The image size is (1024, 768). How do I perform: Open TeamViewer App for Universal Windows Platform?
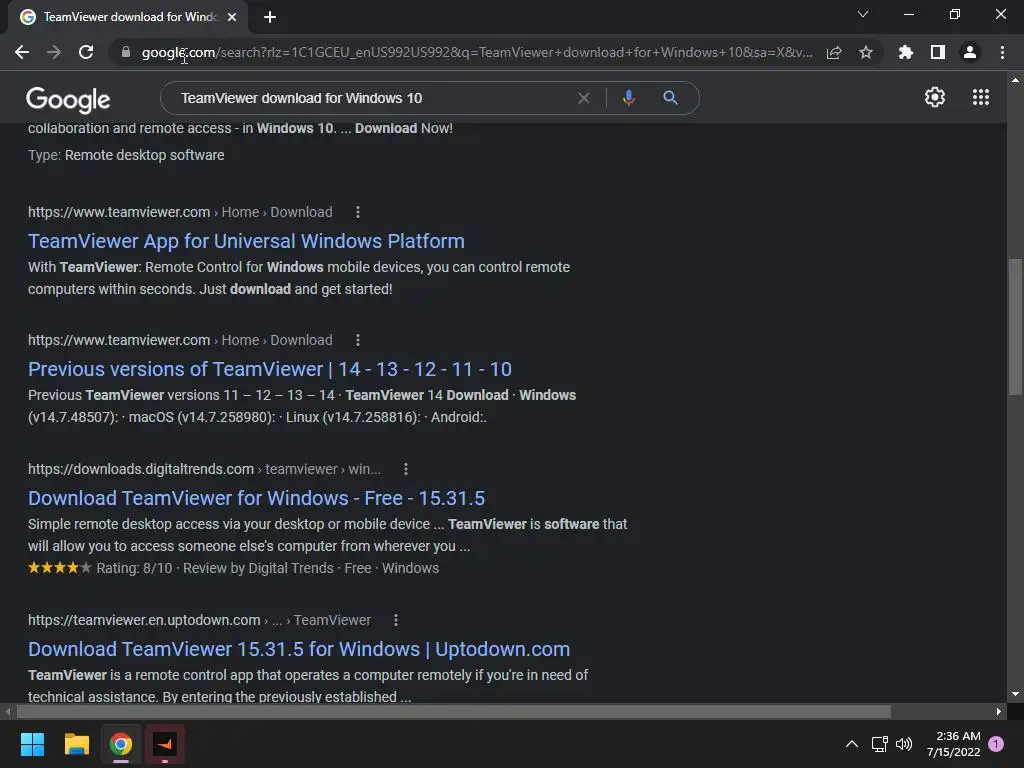(246, 241)
